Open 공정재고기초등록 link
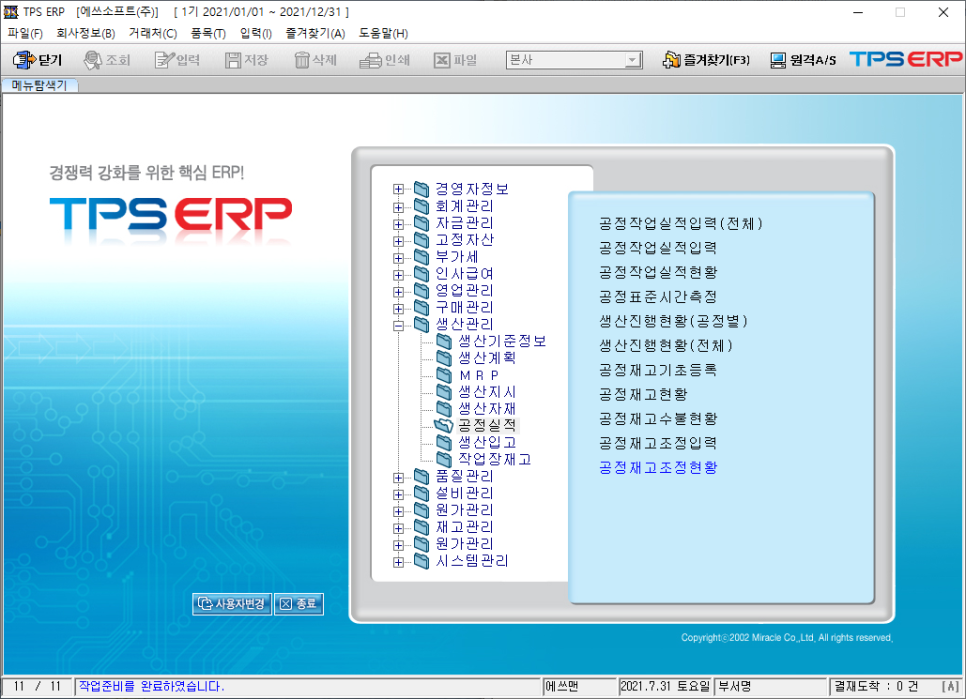 coord(658,370)
